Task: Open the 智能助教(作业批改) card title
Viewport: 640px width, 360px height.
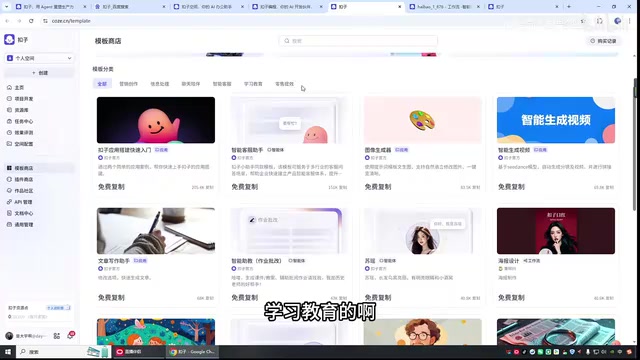Action: pyautogui.click(x=256, y=260)
